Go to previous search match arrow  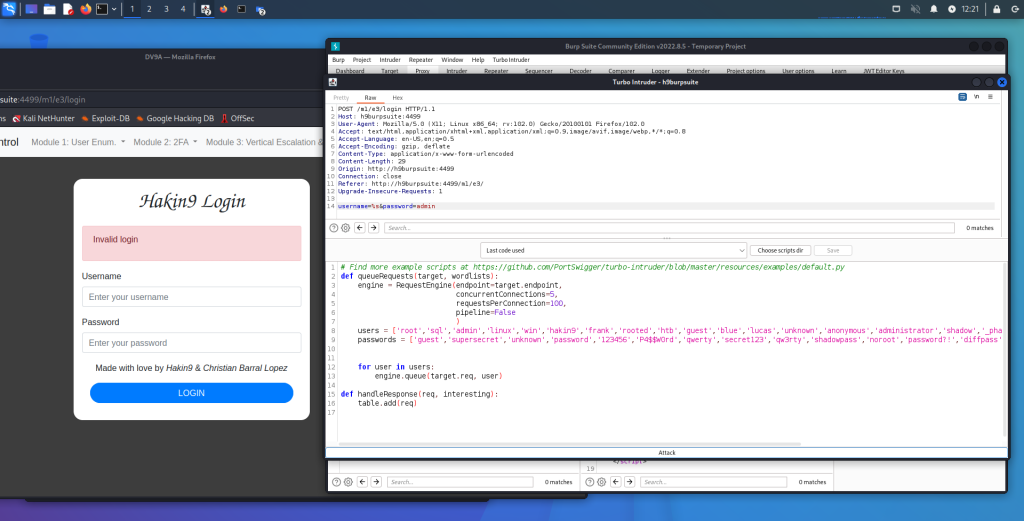point(360,228)
